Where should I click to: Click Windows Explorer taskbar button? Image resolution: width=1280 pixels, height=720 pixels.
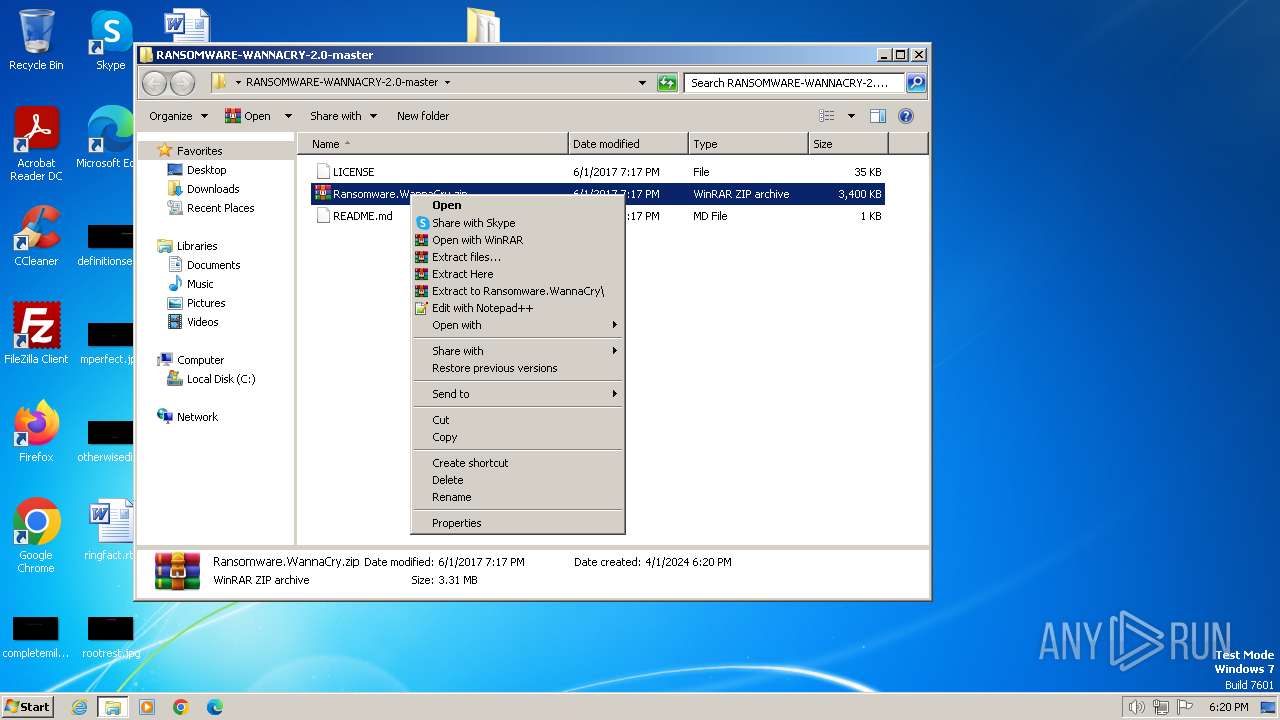tap(112, 707)
